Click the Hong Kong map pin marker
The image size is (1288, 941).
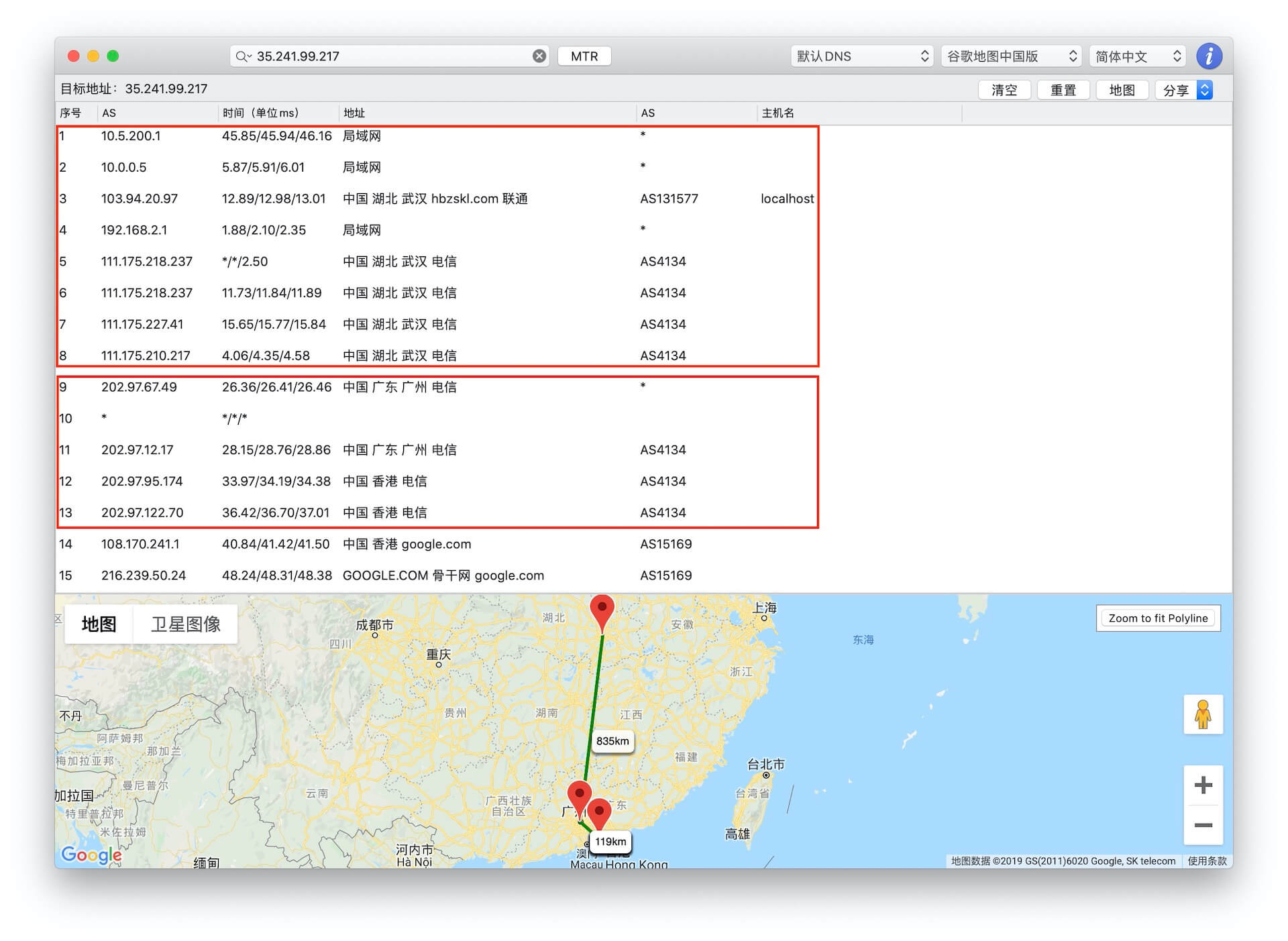click(x=599, y=812)
